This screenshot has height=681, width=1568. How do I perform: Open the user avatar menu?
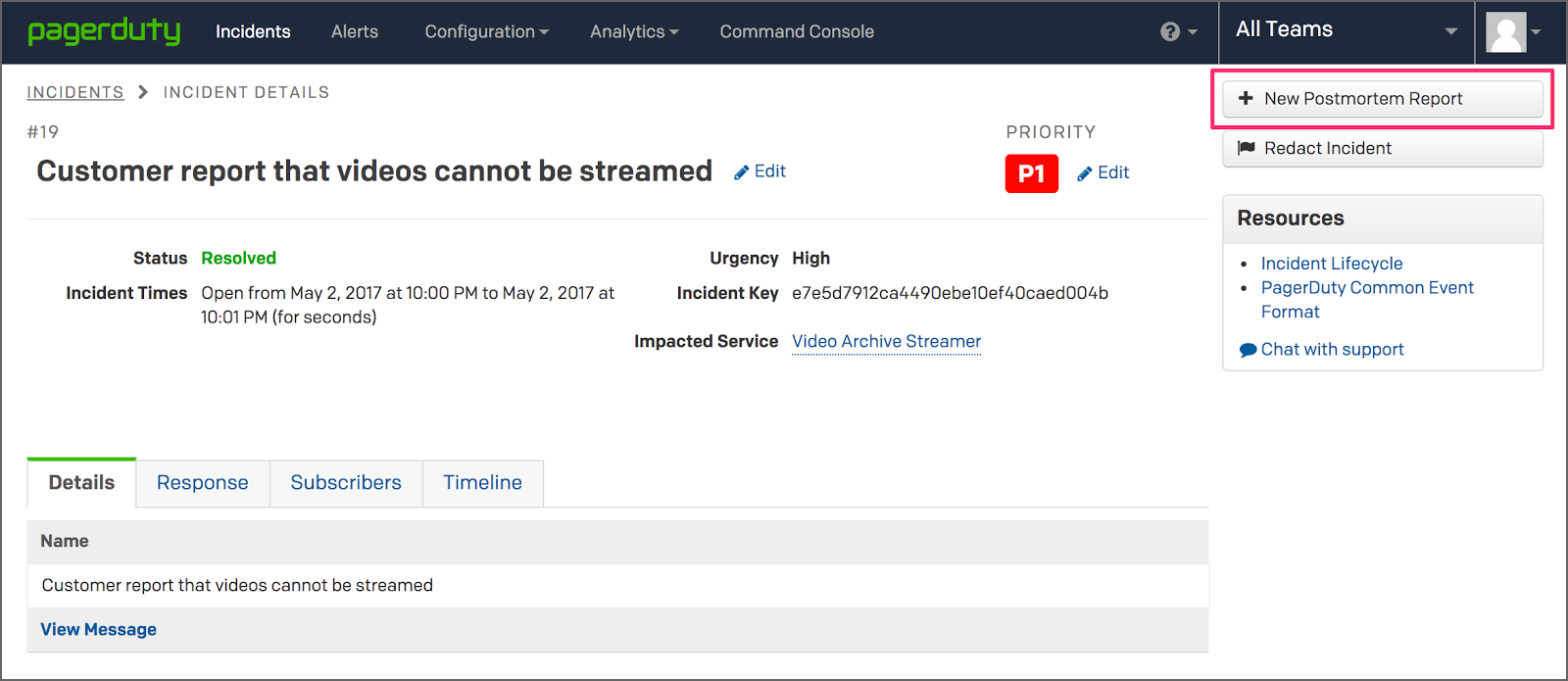1512,31
